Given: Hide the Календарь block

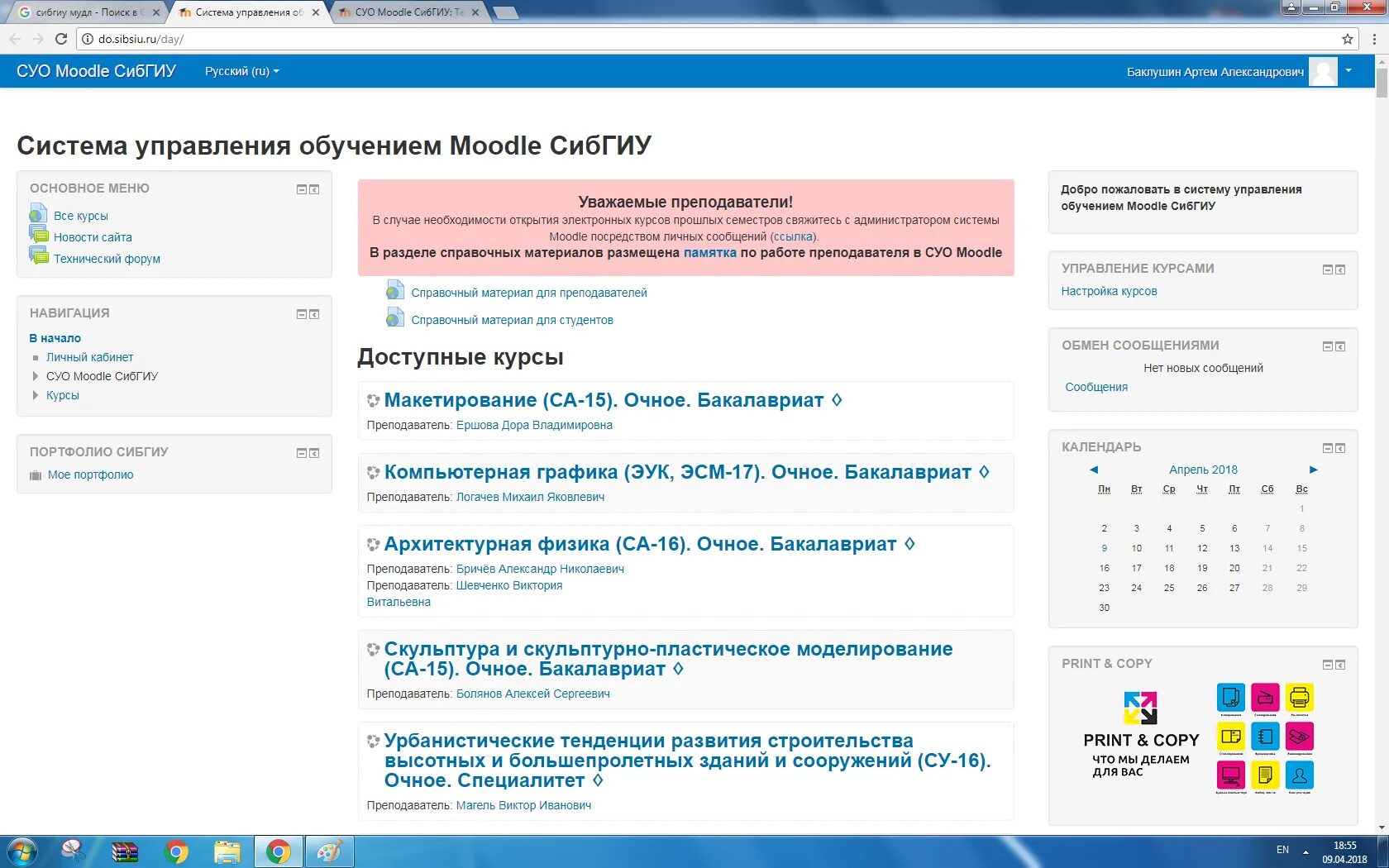Looking at the screenshot, I should 1328,448.
